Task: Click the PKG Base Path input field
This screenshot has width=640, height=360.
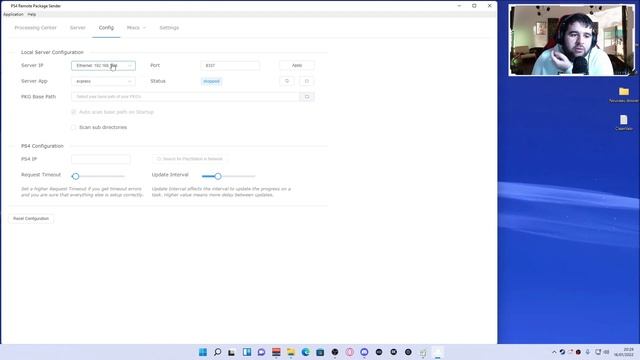Action: pyautogui.click(x=185, y=97)
